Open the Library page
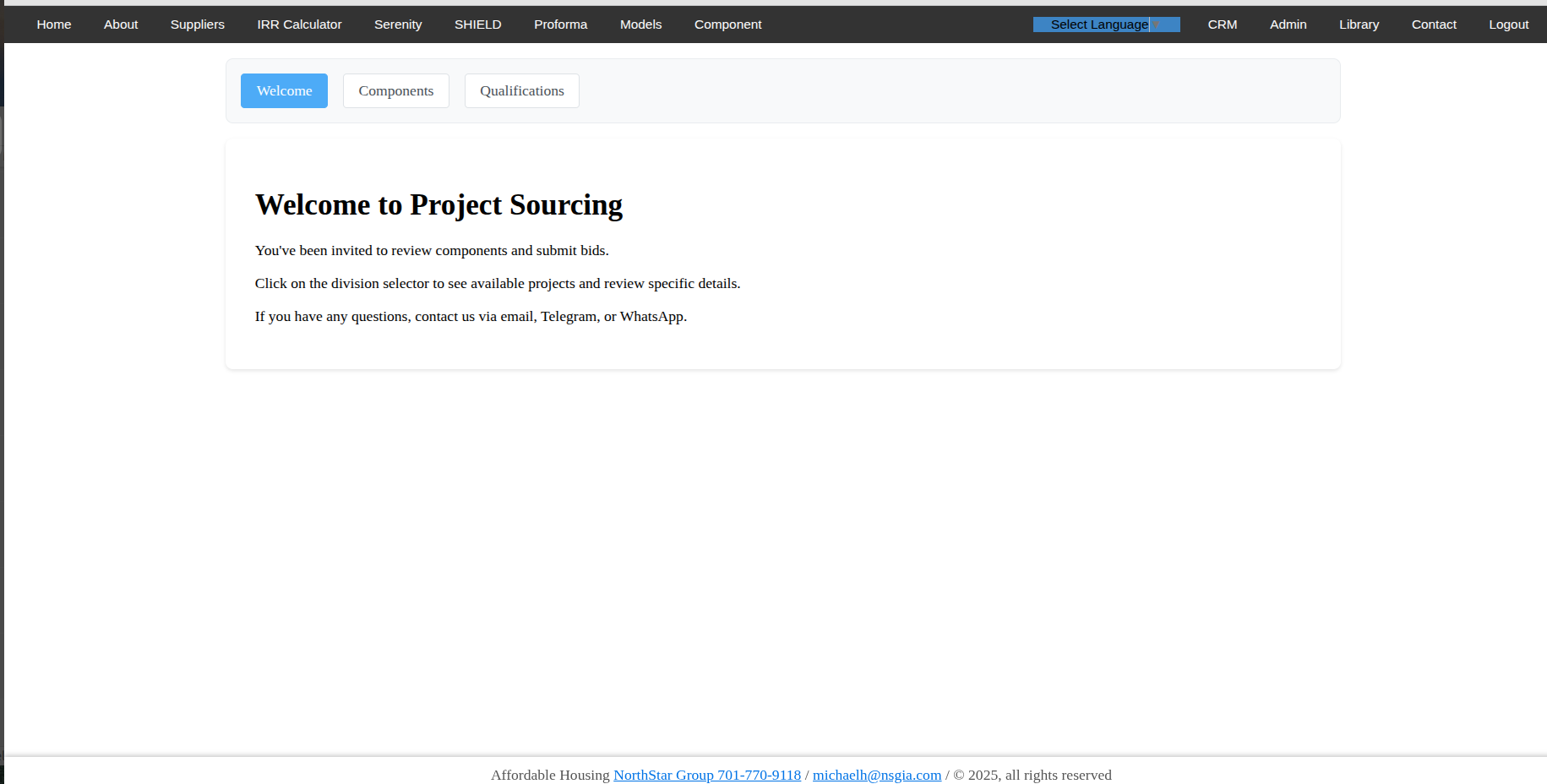The width and height of the screenshot is (1547, 784). point(1359,24)
